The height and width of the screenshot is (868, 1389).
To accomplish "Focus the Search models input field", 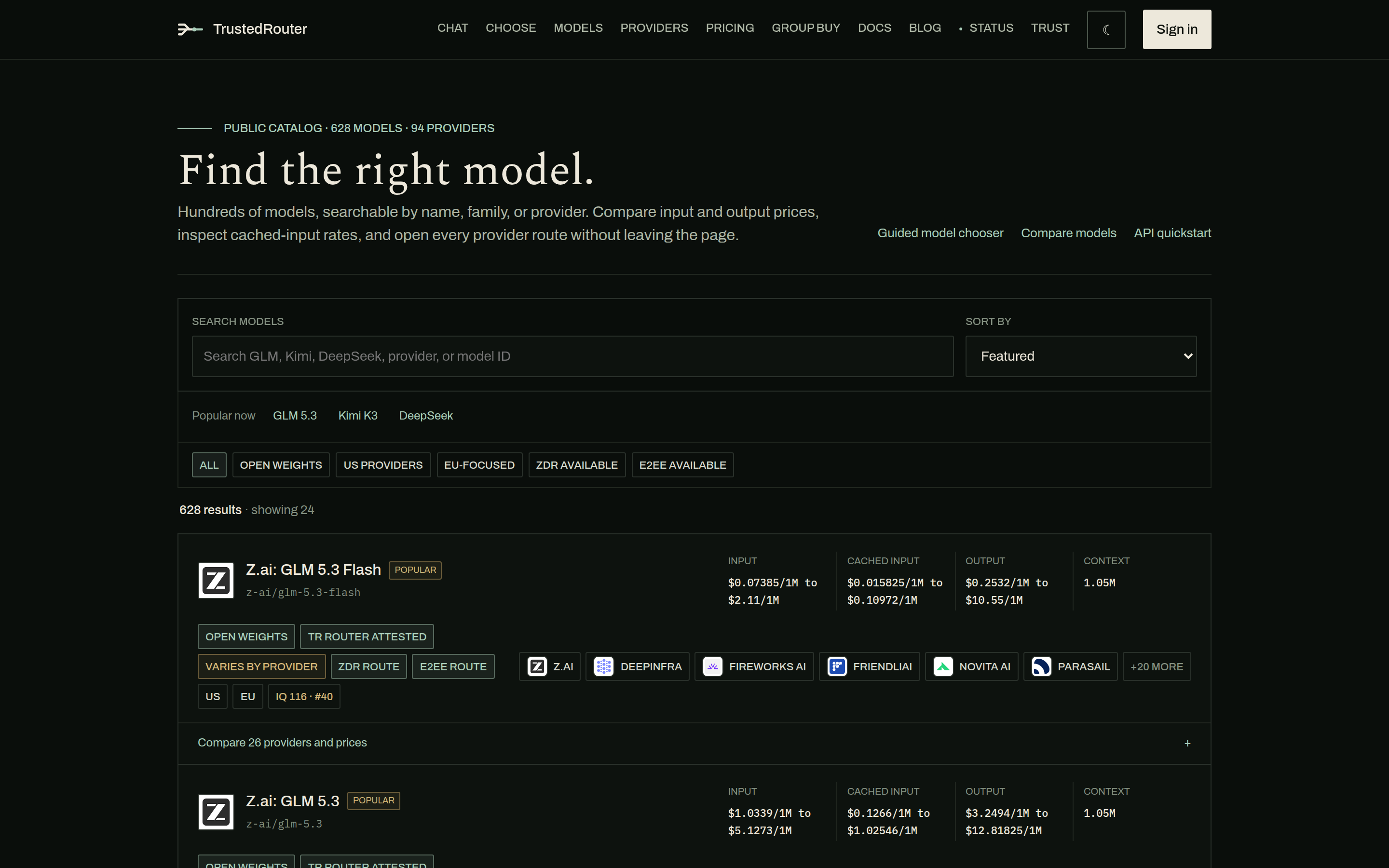I will [x=572, y=356].
